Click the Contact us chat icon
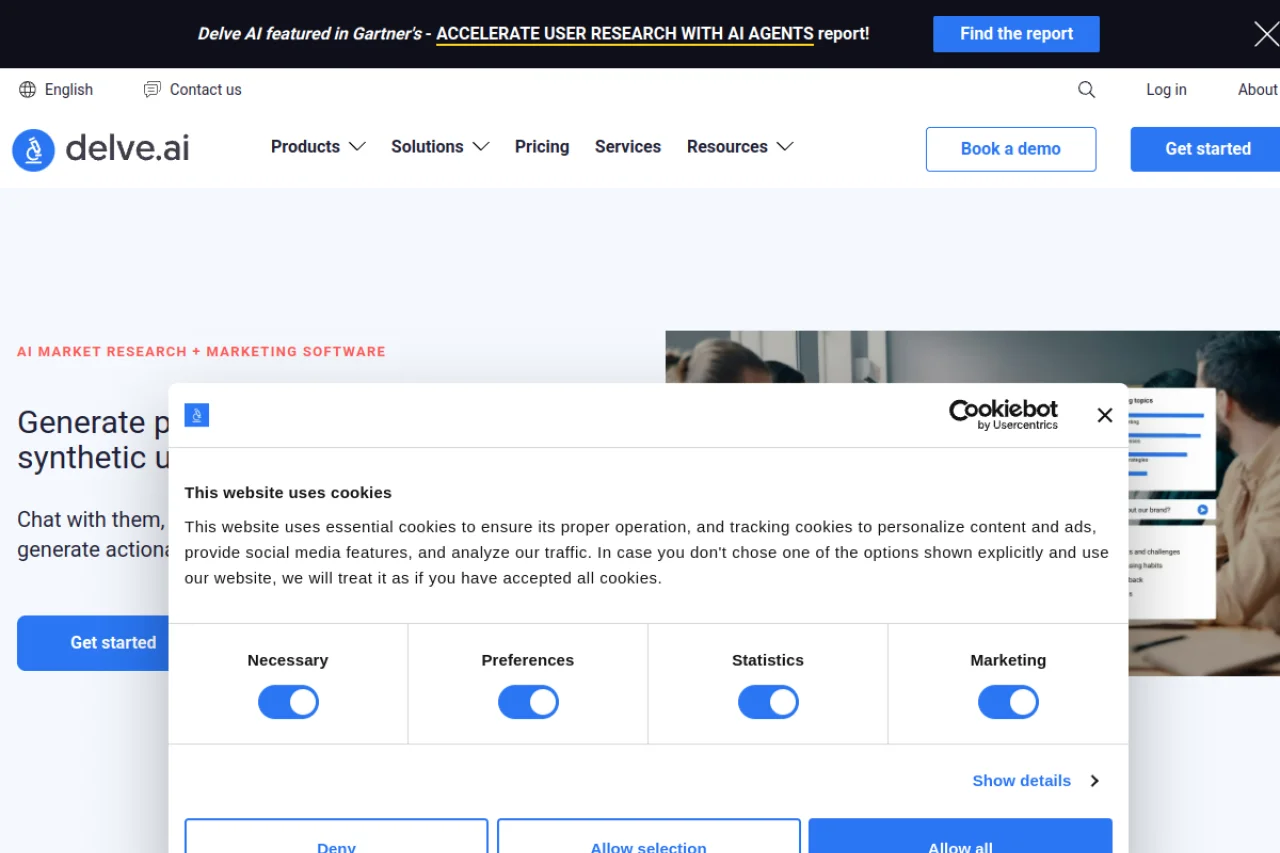 [x=152, y=90]
